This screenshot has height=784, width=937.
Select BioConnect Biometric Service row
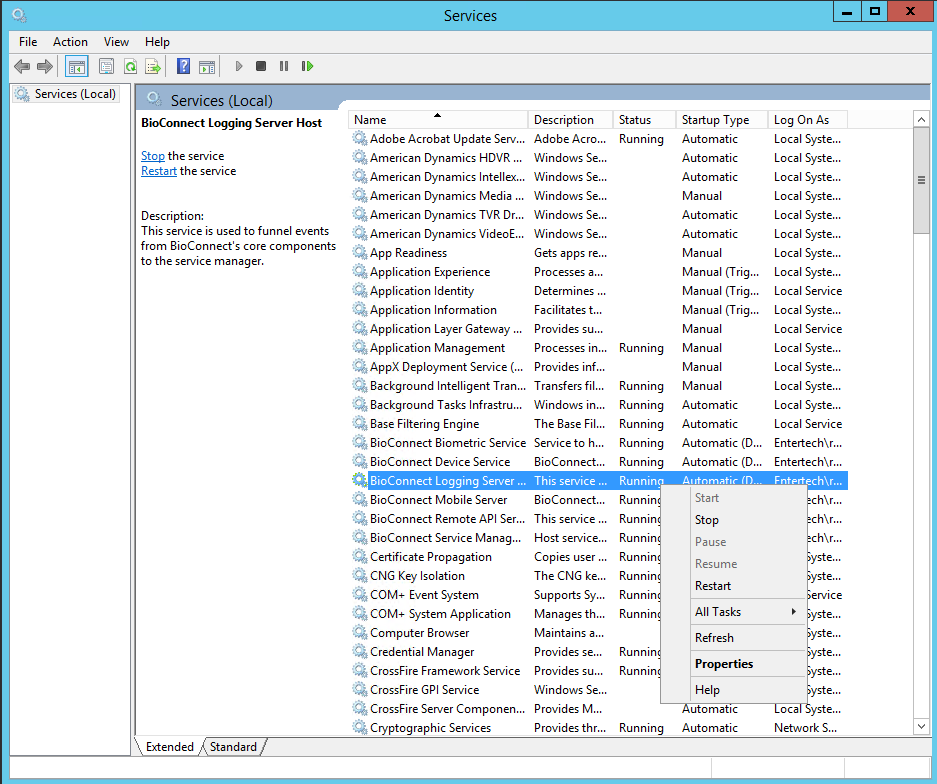[x=599, y=443]
